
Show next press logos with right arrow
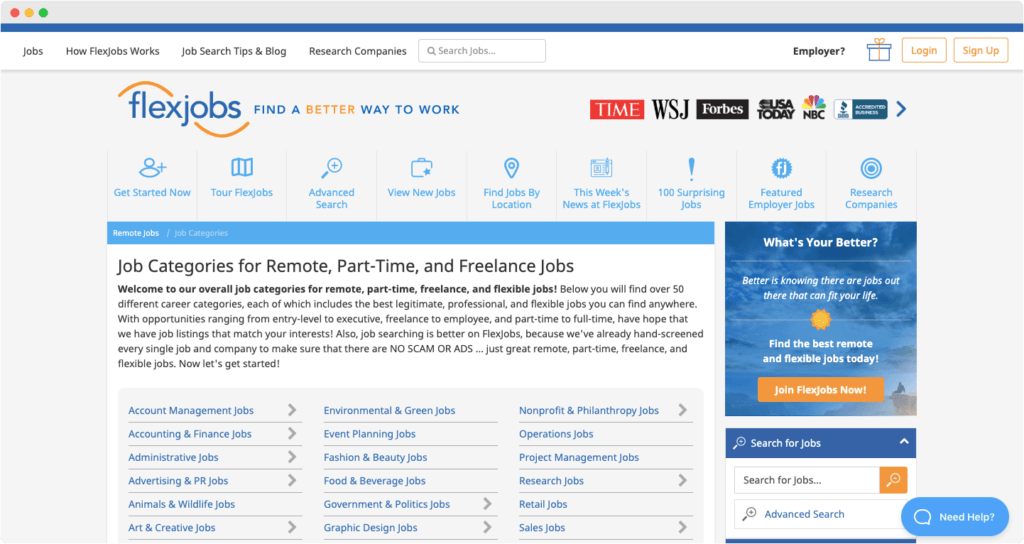tap(901, 109)
